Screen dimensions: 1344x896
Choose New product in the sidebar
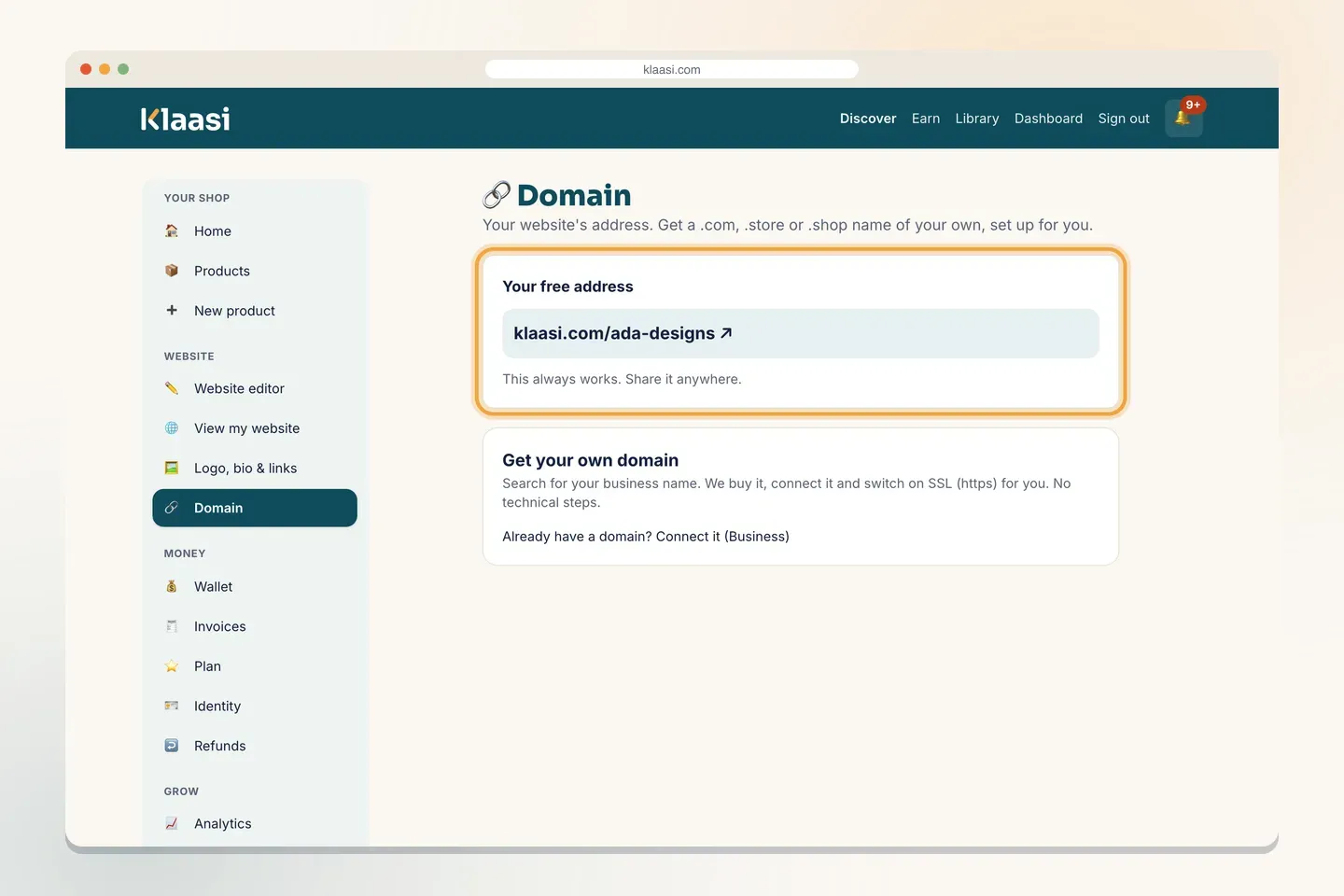pyautogui.click(x=255, y=311)
